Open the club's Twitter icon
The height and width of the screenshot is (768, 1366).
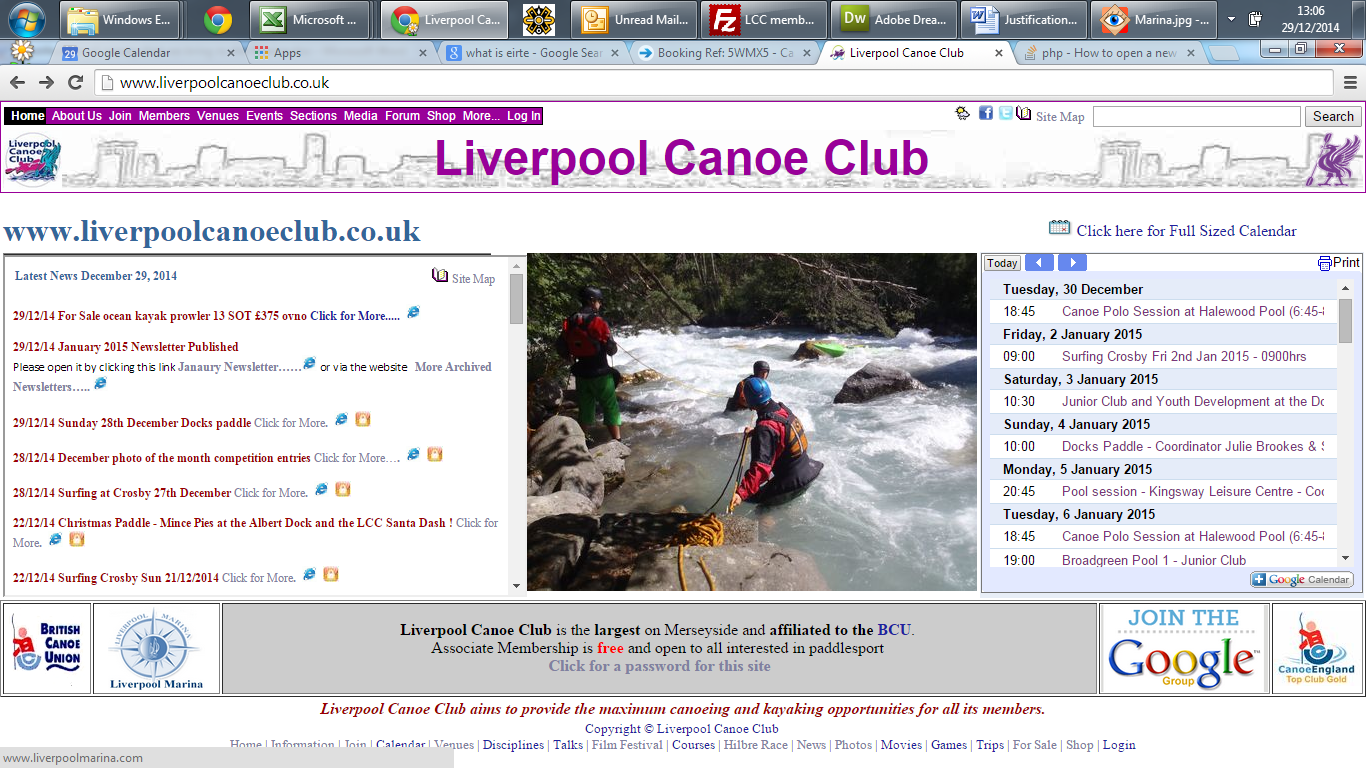click(1006, 113)
